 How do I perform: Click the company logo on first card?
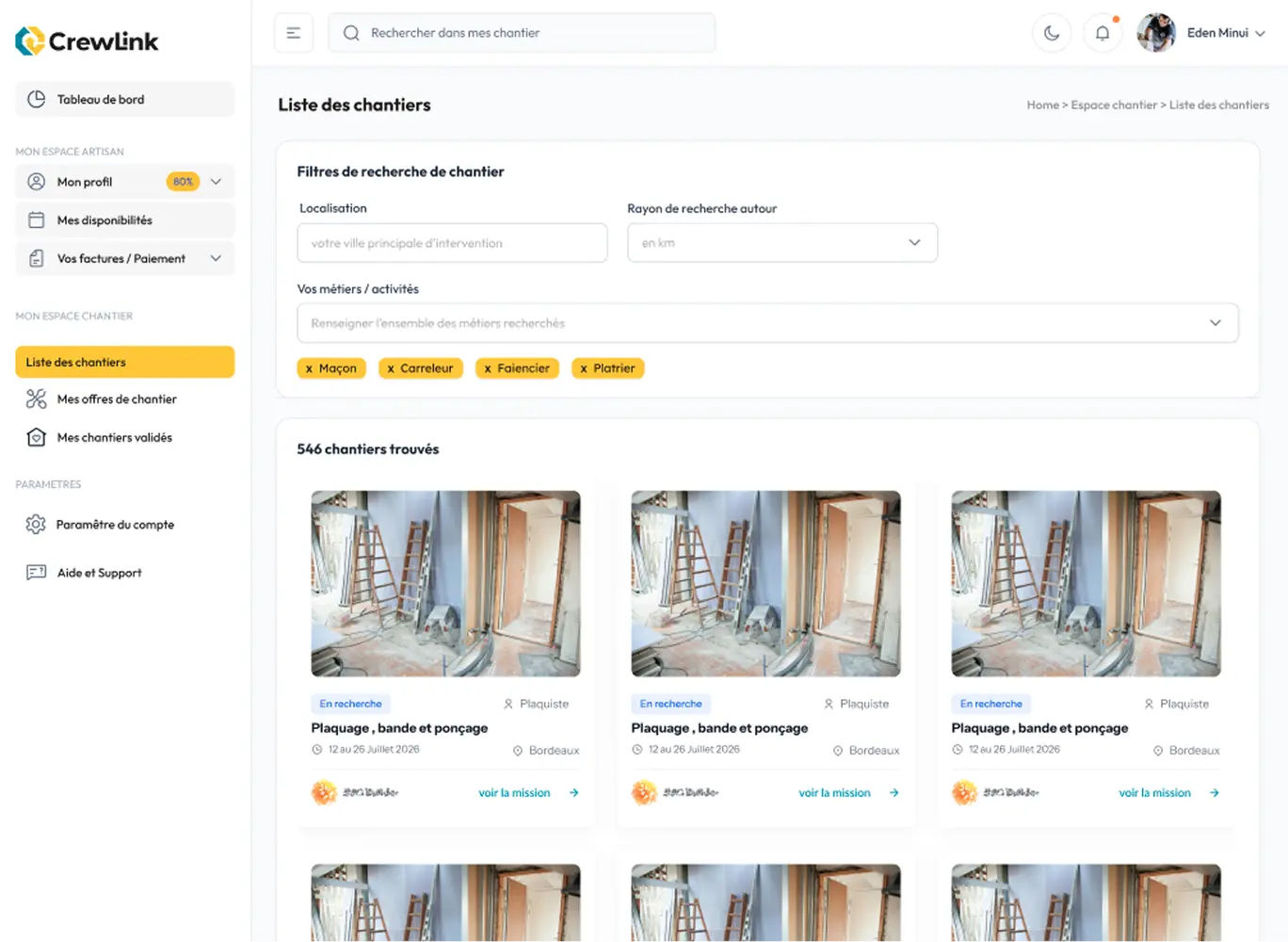pos(324,792)
